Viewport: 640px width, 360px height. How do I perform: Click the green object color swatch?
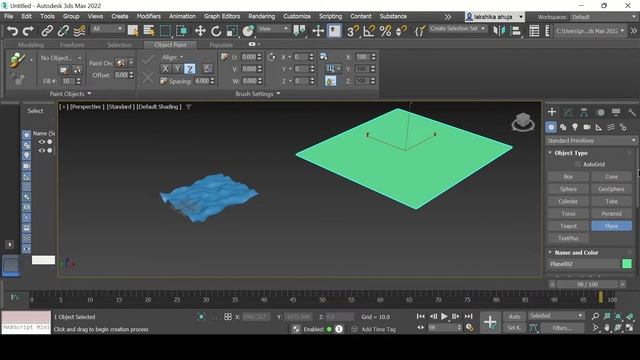point(627,264)
